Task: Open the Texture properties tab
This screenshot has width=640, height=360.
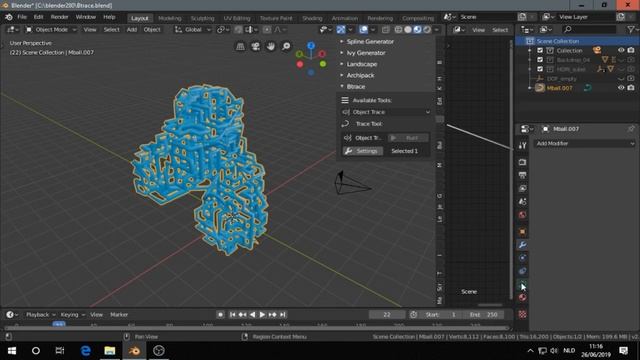Action: pyautogui.click(x=522, y=314)
